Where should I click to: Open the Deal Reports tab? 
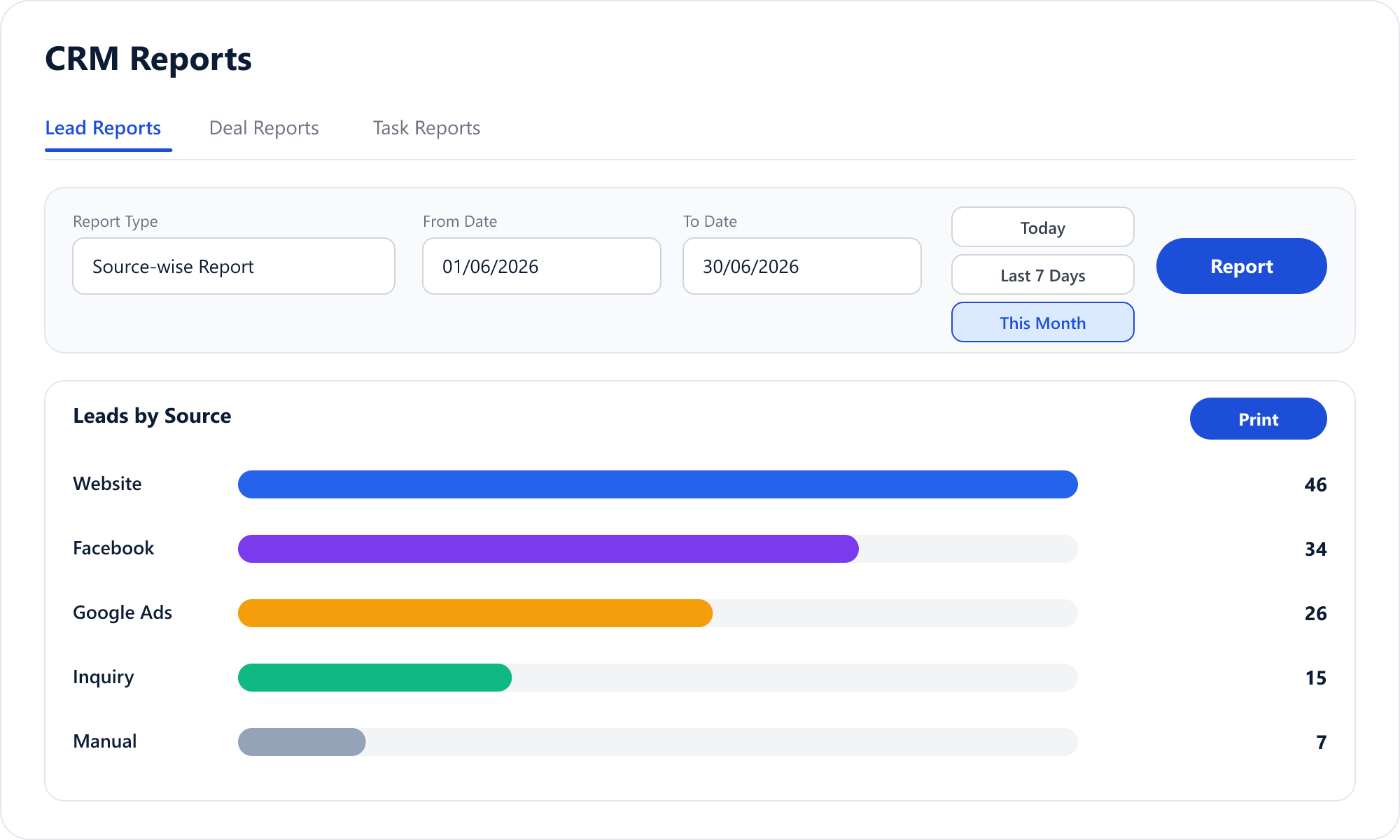pyautogui.click(x=264, y=128)
